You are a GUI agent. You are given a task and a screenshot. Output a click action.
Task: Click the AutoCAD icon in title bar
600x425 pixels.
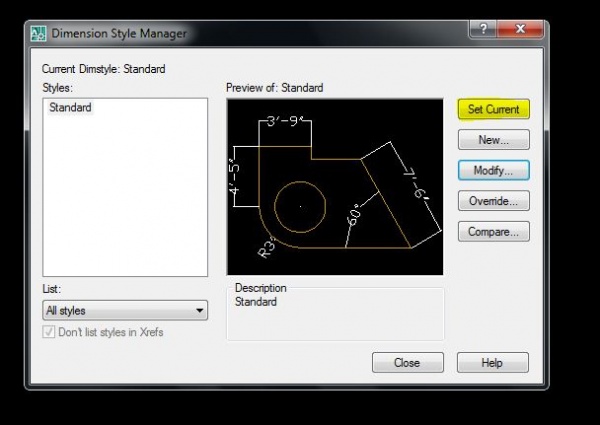[x=38, y=34]
